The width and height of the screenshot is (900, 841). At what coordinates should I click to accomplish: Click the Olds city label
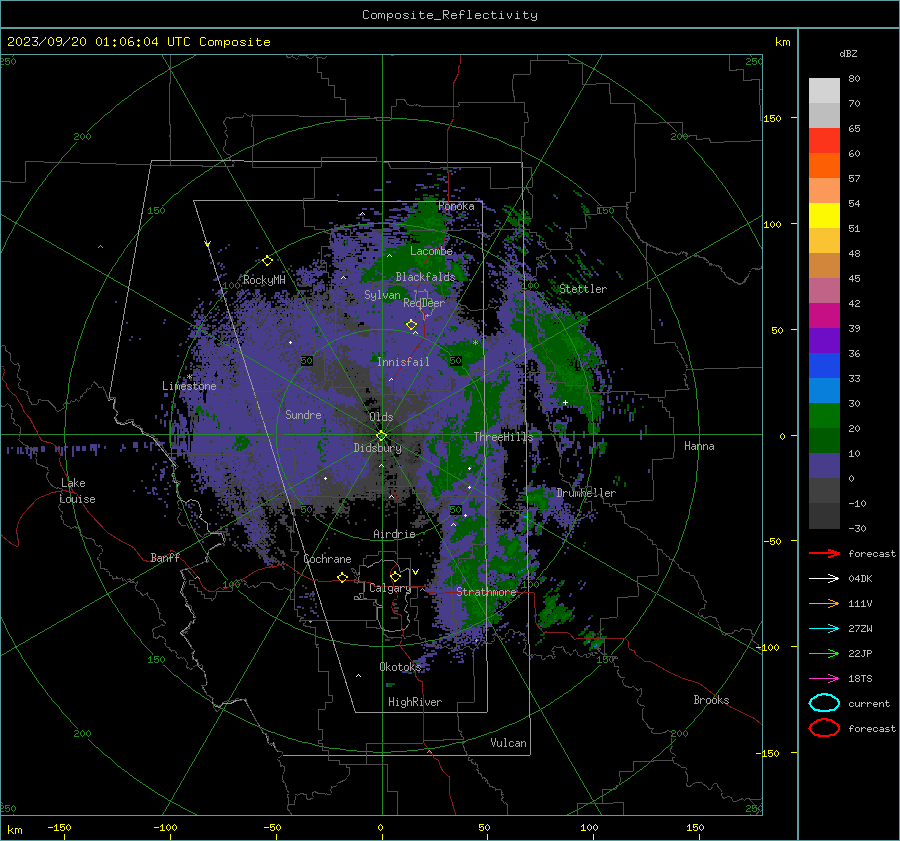click(381, 417)
